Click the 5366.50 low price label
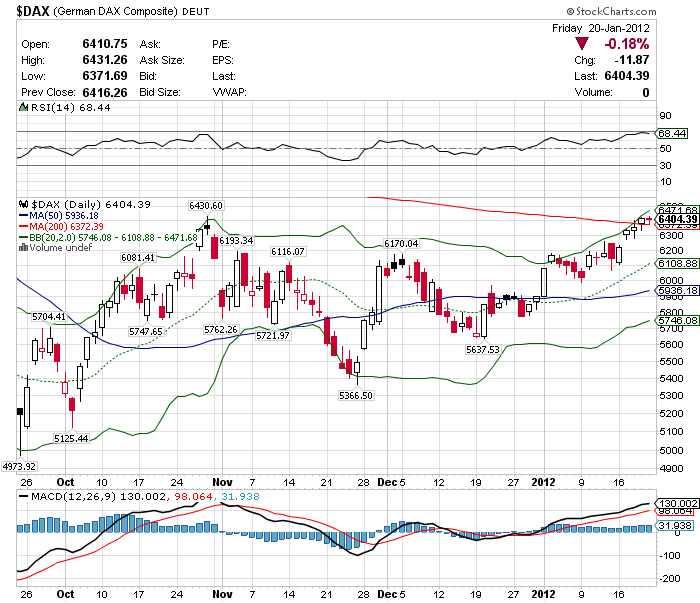 pyautogui.click(x=355, y=395)
